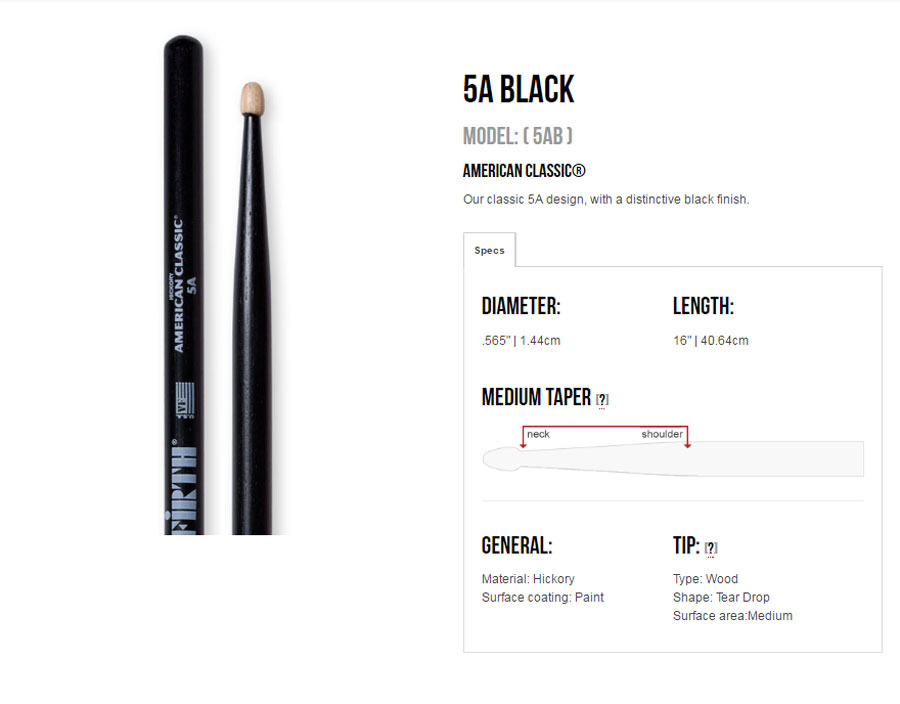Click the 5A BLACK product title
The image size is (900, 704).
[518, 89]
